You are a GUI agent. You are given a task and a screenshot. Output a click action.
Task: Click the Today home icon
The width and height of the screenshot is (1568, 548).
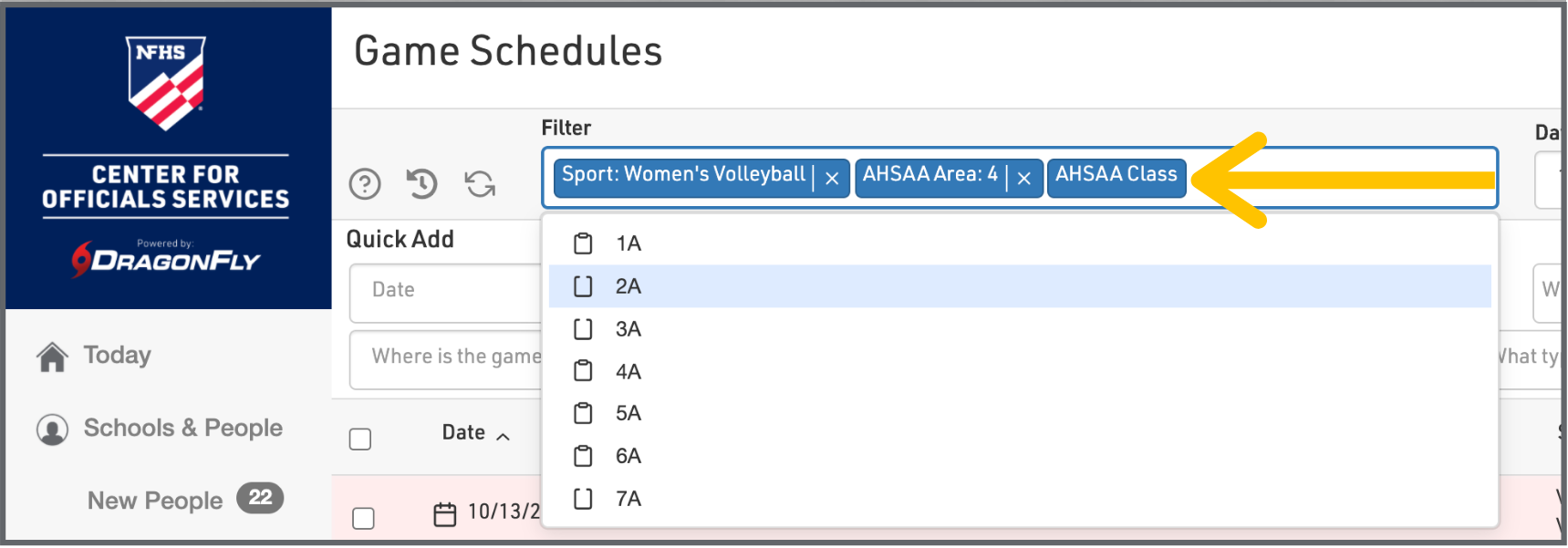pos(53,357)
